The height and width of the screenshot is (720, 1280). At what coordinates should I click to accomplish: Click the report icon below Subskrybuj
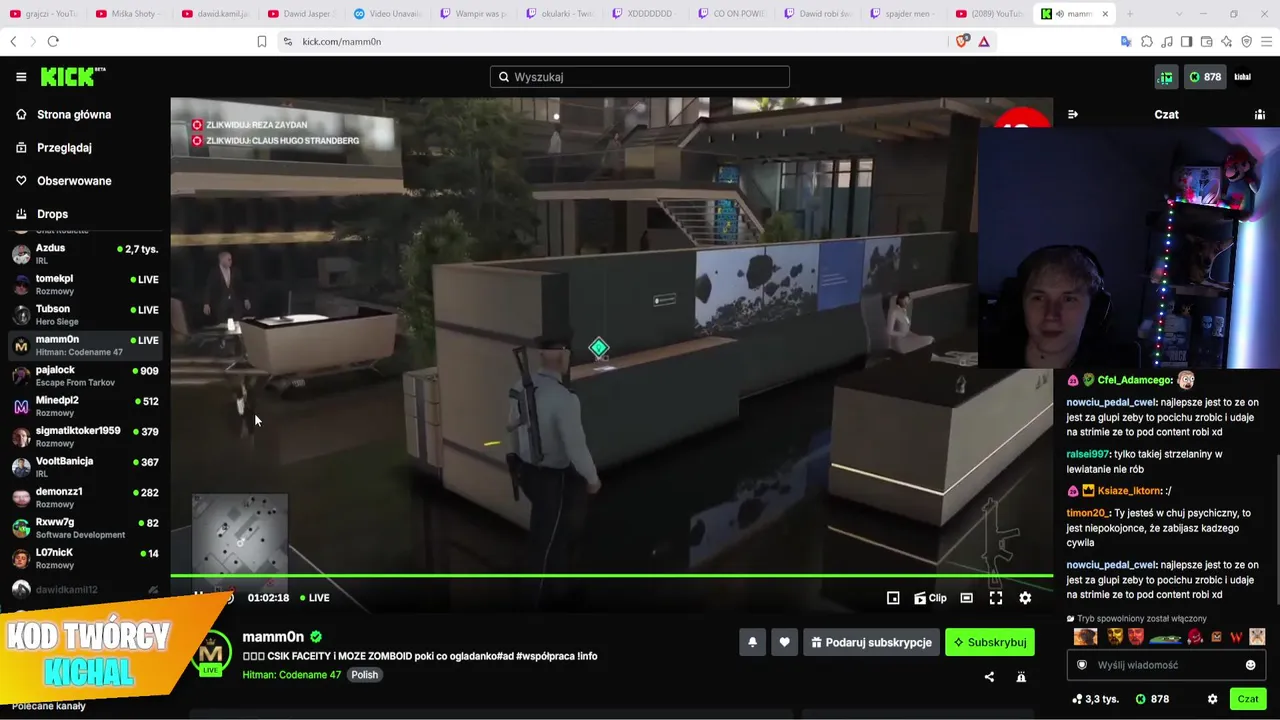(x=1021, y=677)
